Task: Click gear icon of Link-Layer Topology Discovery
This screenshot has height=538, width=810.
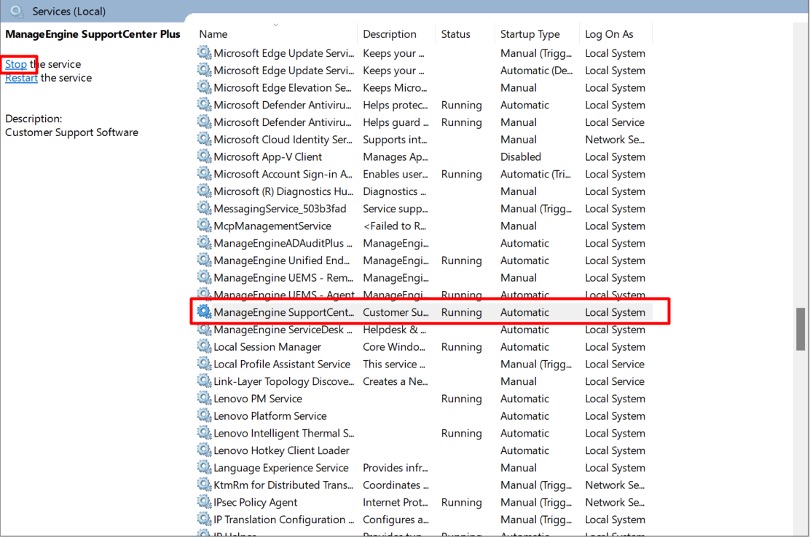Action: pos(204,381)
